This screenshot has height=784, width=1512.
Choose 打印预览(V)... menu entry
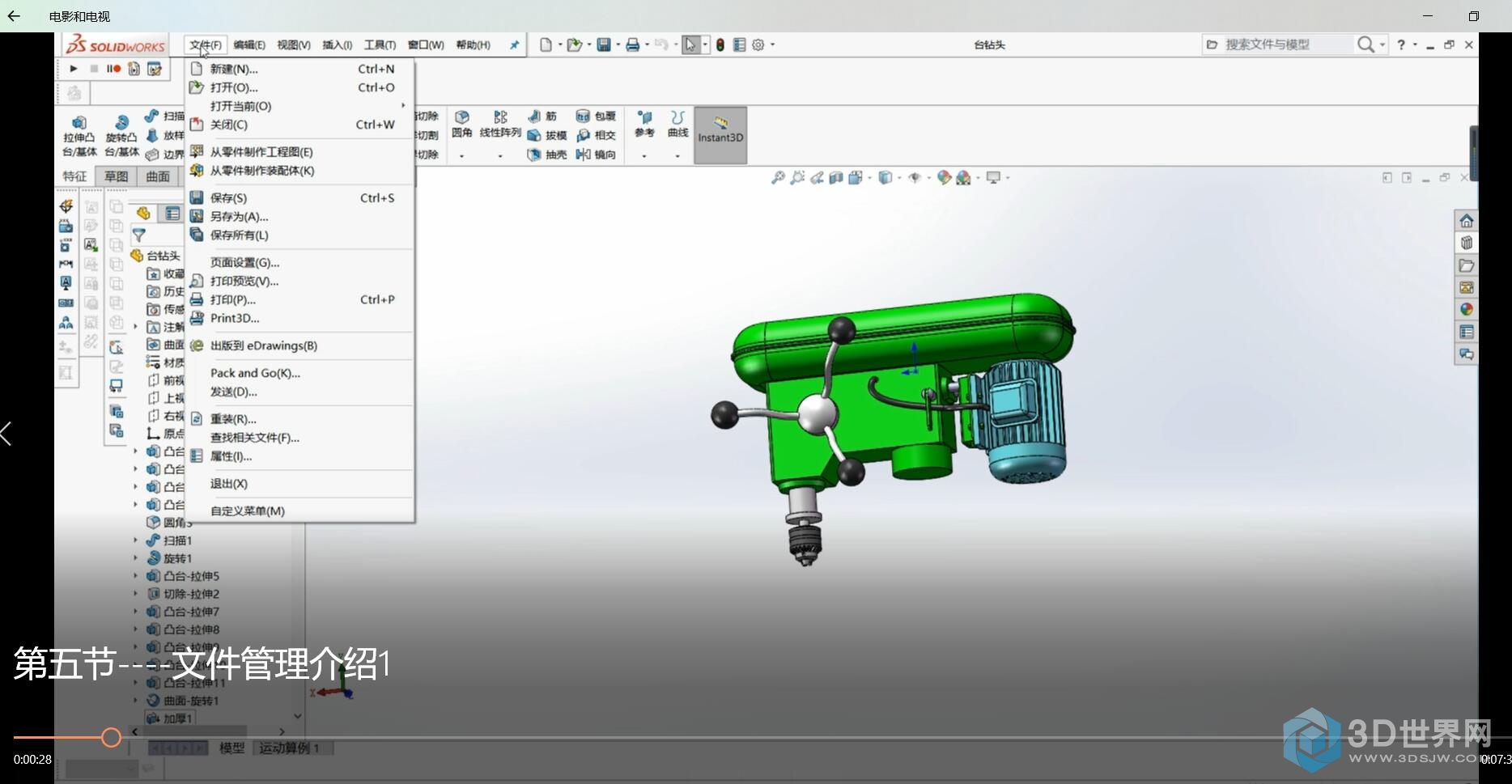coord(299,281)
